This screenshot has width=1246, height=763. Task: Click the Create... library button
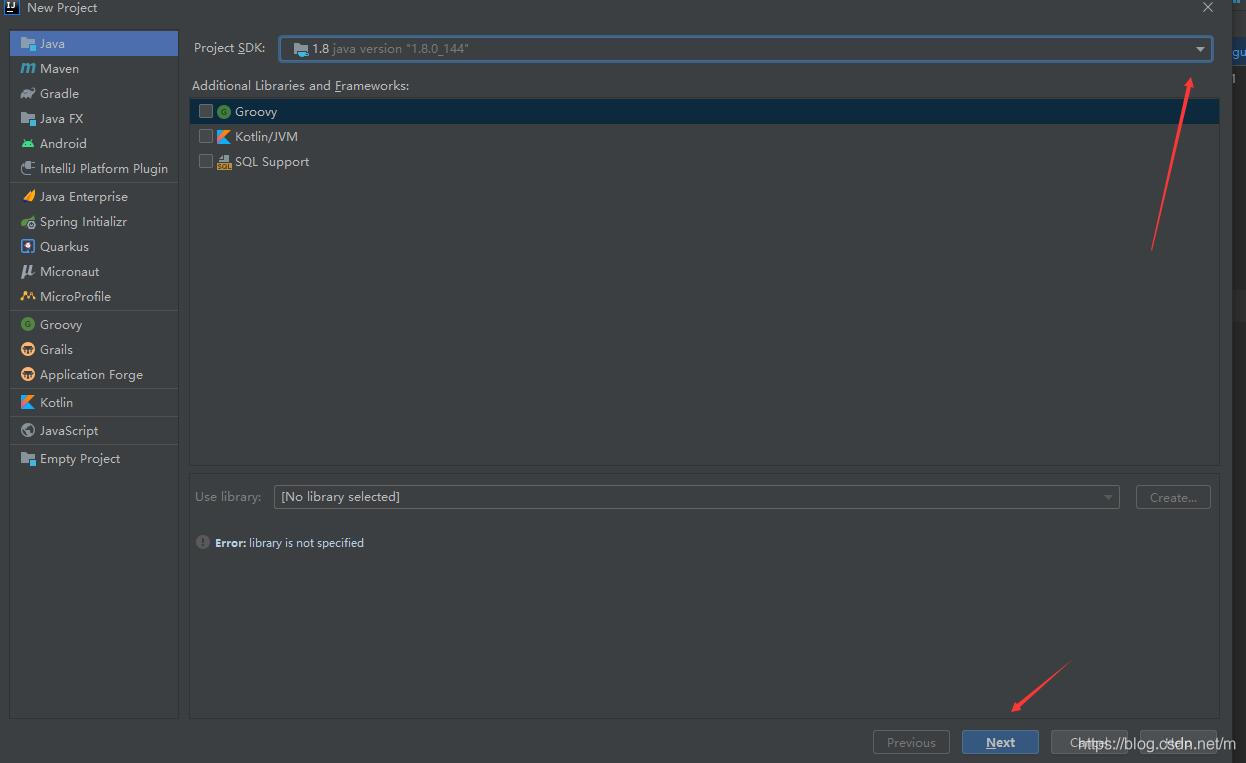1173,497
